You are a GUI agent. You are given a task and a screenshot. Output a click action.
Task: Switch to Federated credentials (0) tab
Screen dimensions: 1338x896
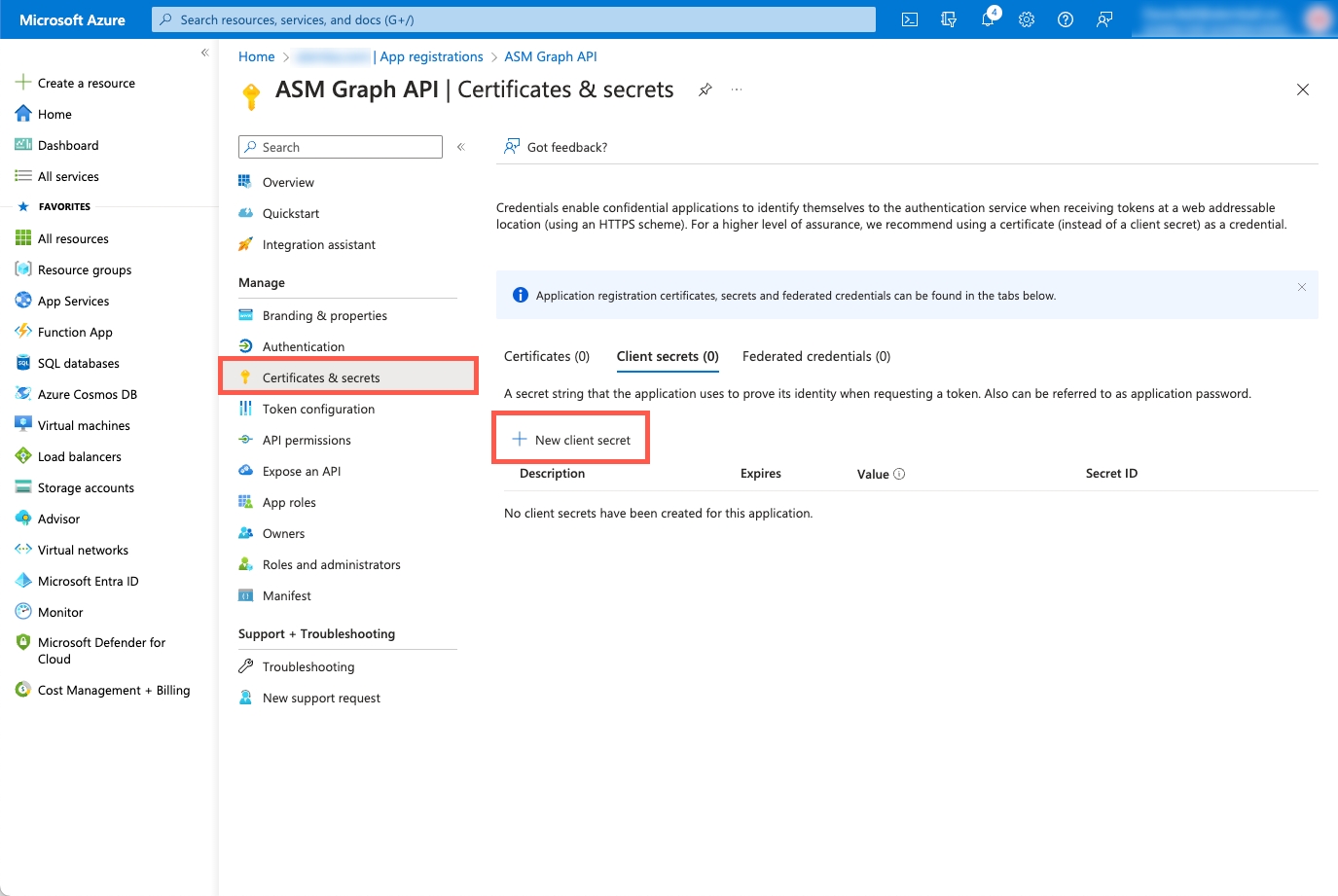[x=815, y=356]
